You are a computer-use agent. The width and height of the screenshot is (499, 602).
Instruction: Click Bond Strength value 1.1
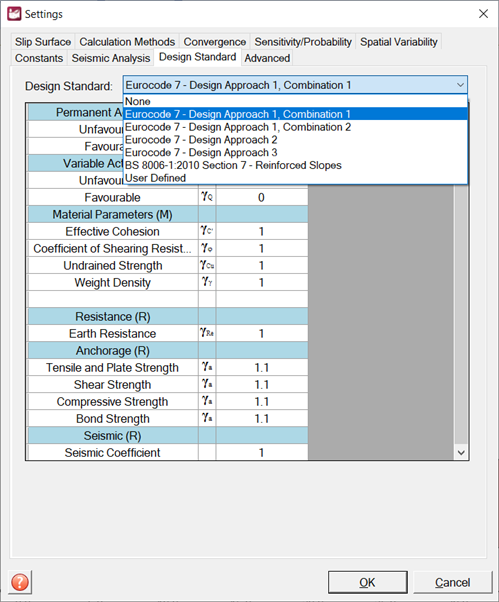[x=261, y=418]
